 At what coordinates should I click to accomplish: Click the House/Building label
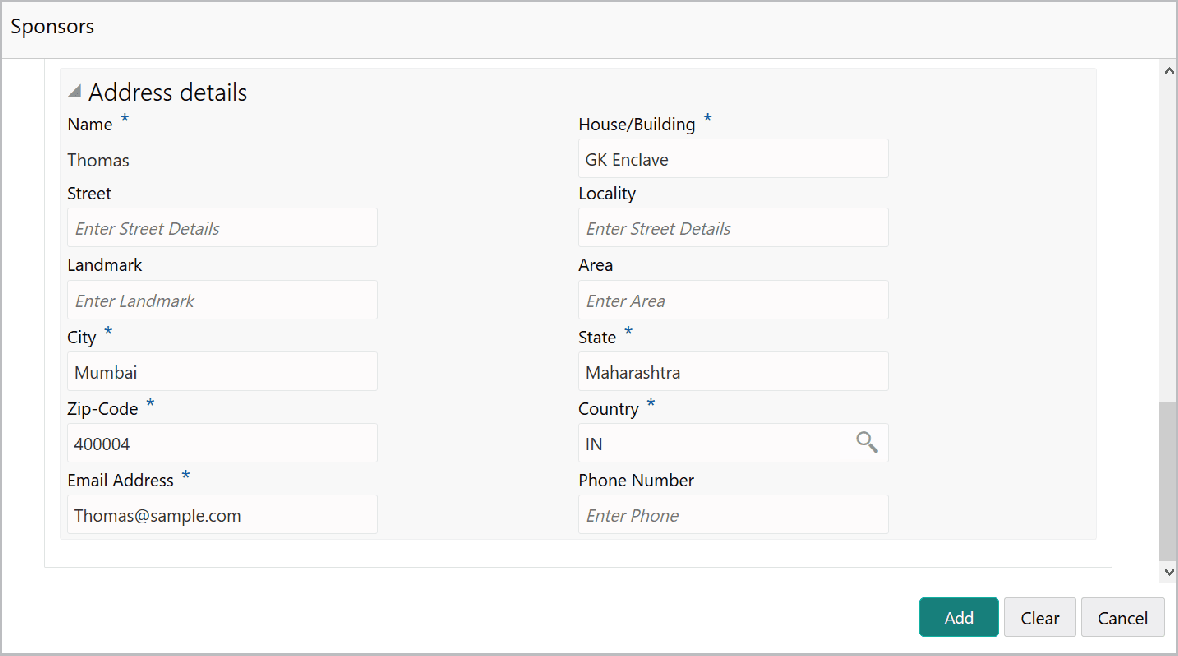[636, 124]
